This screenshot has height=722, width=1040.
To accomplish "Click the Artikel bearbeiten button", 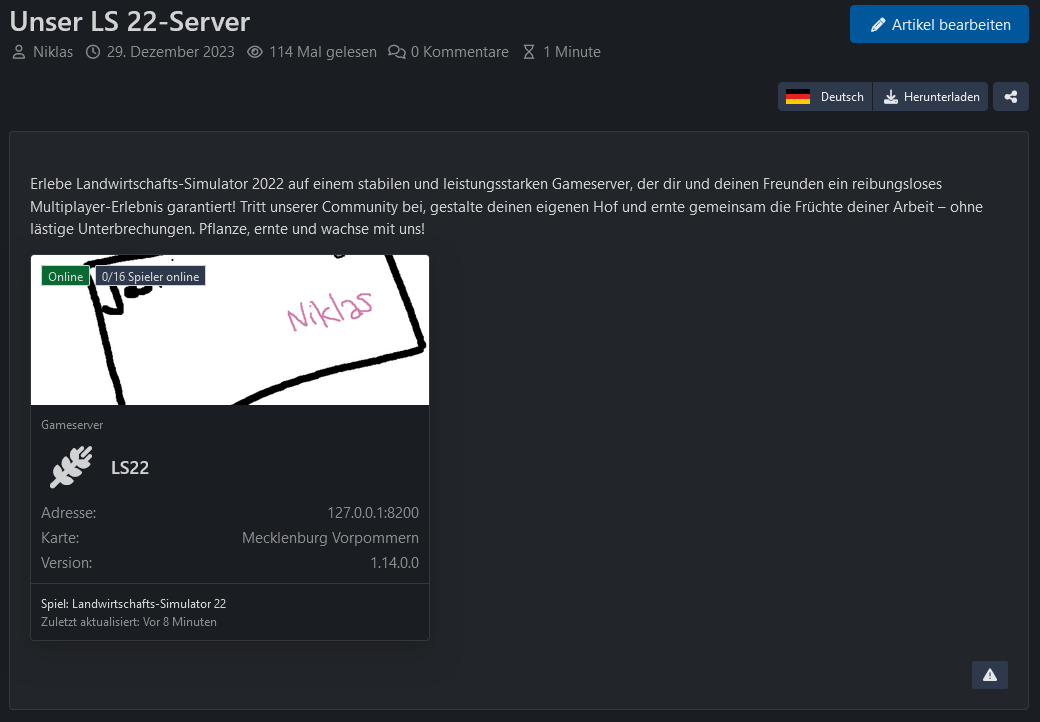I will click(939, 24).
